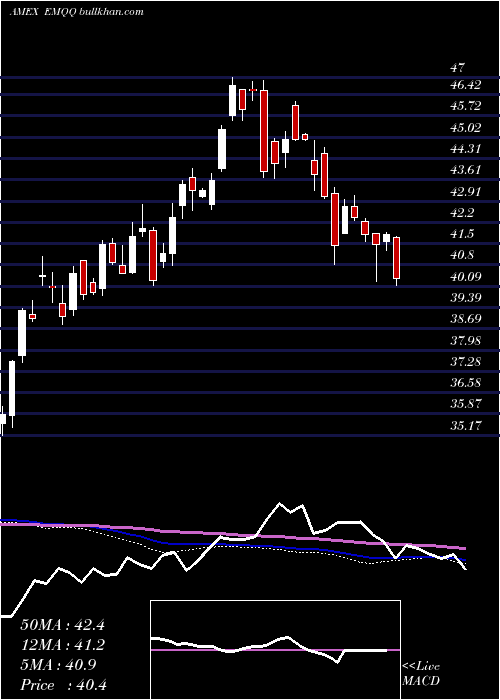Click the 42.2 price axis label
The width and height of the screenshot is (500, 700).
click(x=462, y=213)
